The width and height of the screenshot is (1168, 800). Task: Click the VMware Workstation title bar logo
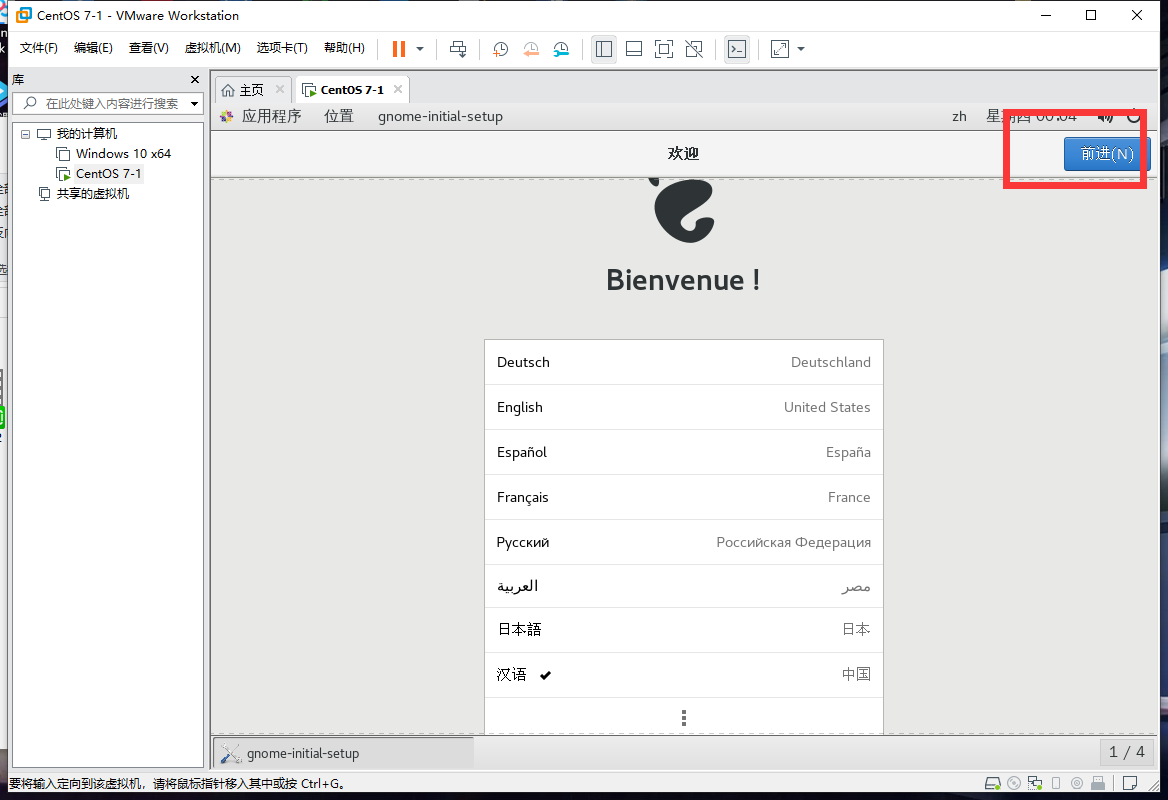(24, 15)
